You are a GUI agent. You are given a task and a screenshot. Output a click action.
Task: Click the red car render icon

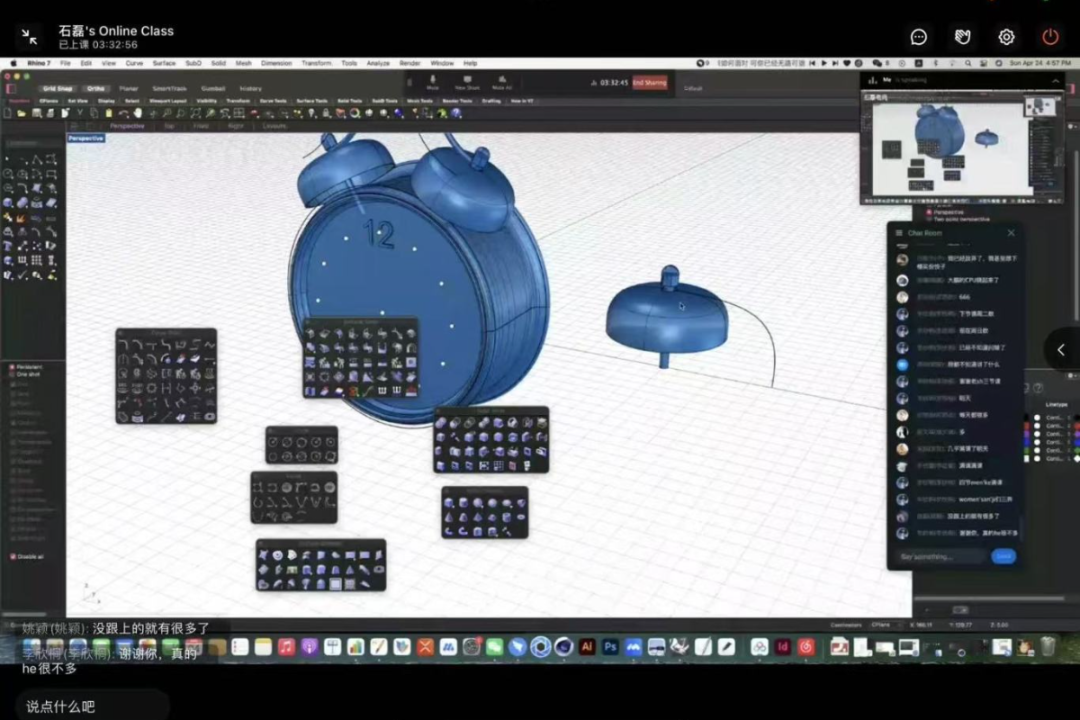[x=256, y=114]
